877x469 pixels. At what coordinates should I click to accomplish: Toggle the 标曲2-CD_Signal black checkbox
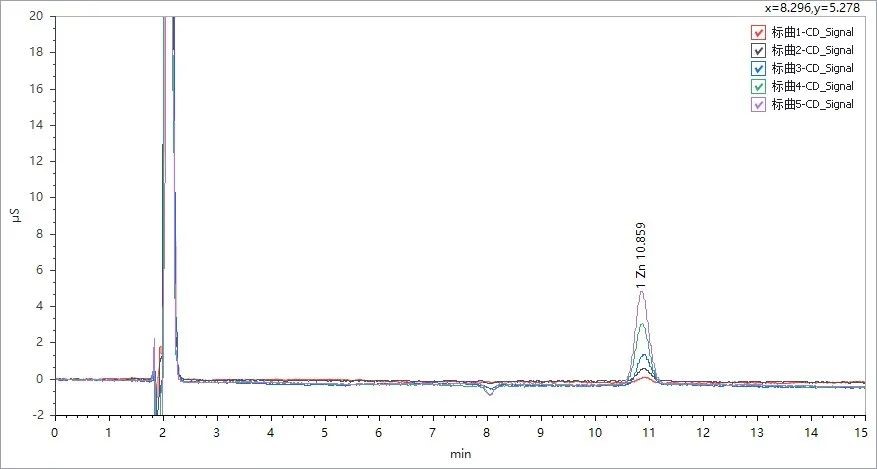tap(758, 50)
